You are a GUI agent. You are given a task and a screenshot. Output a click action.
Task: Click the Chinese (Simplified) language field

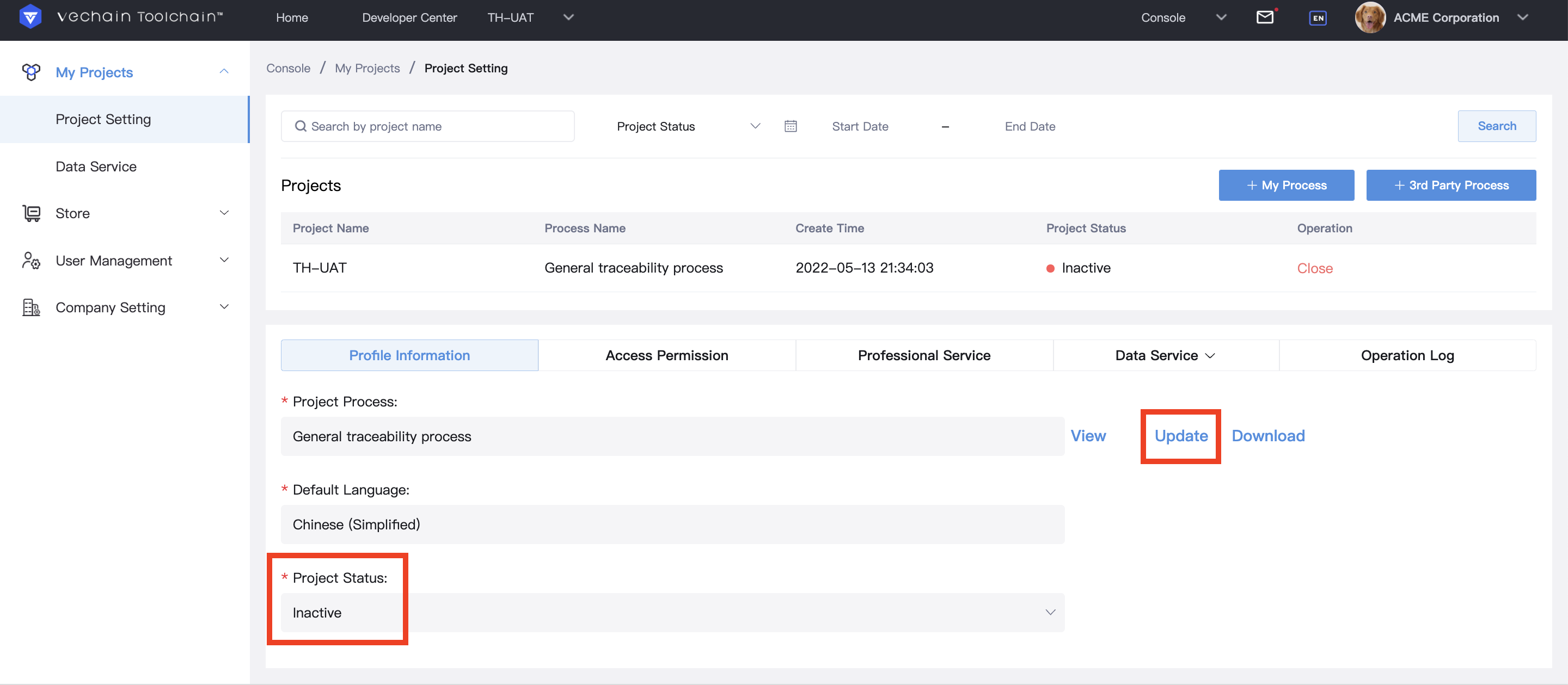tap(672, 524)
